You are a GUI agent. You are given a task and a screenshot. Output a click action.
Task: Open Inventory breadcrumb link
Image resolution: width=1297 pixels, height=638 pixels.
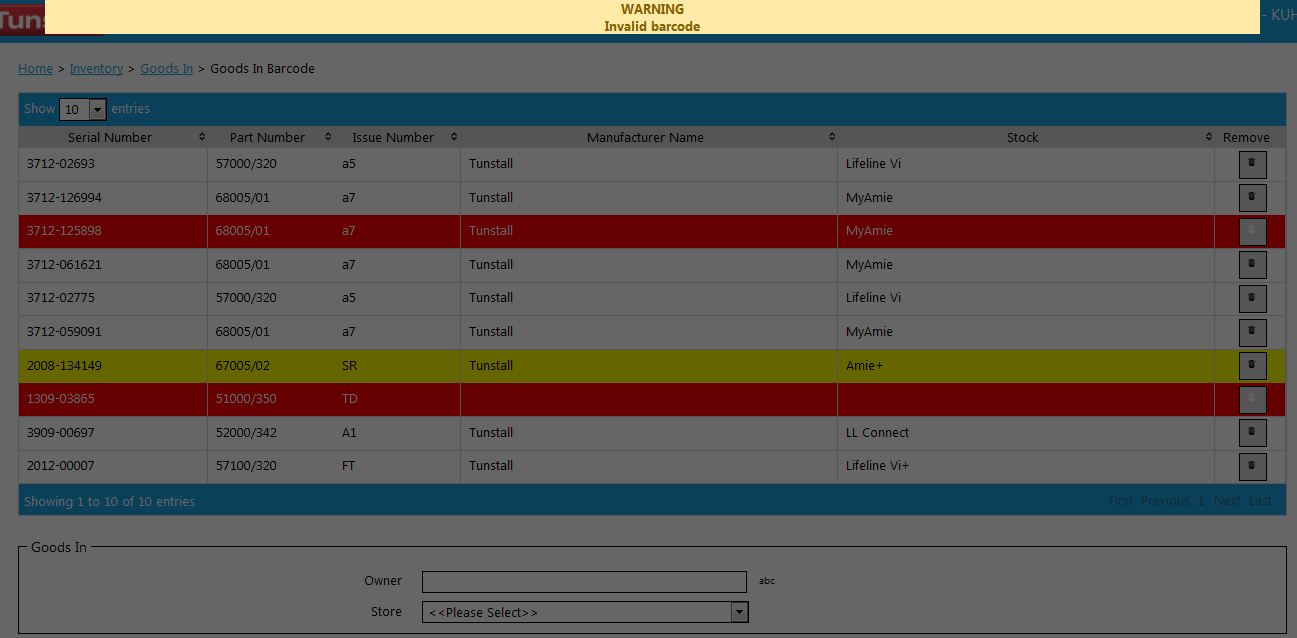pos(96,69)
